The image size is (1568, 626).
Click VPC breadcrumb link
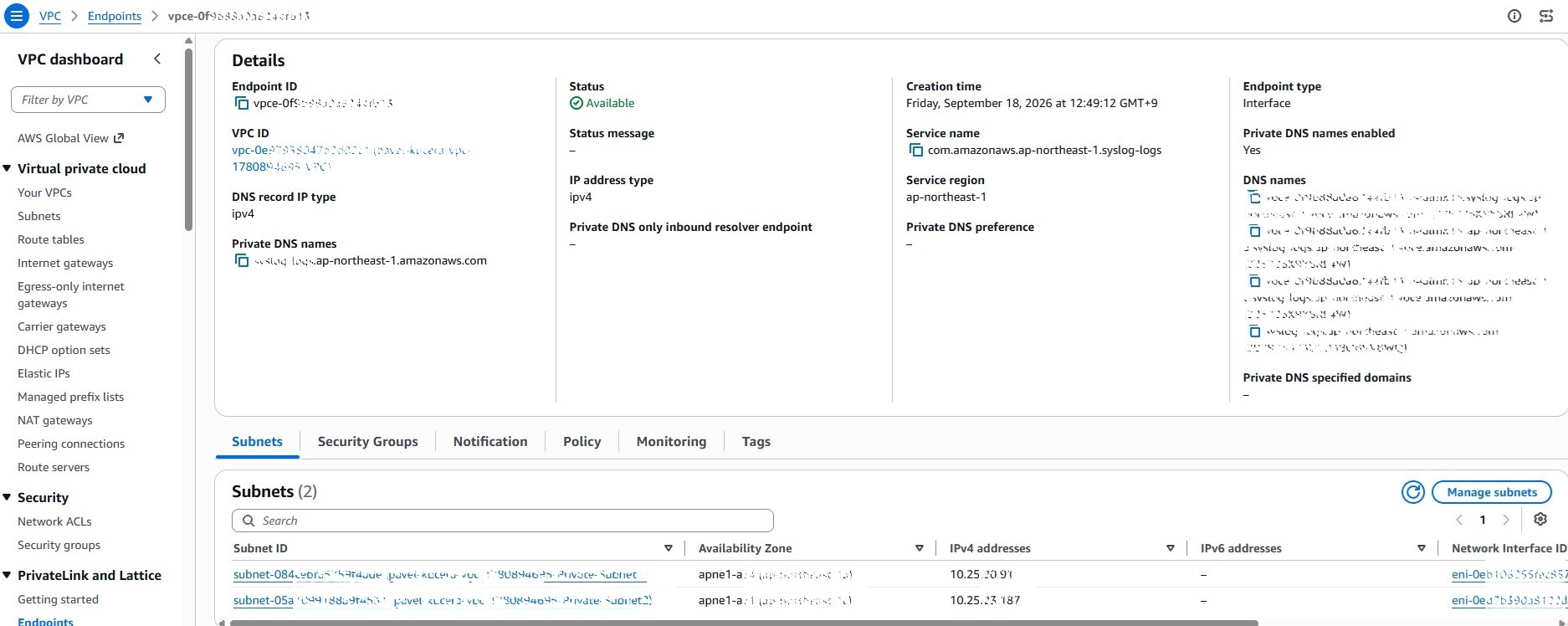(x=50, y=16)
